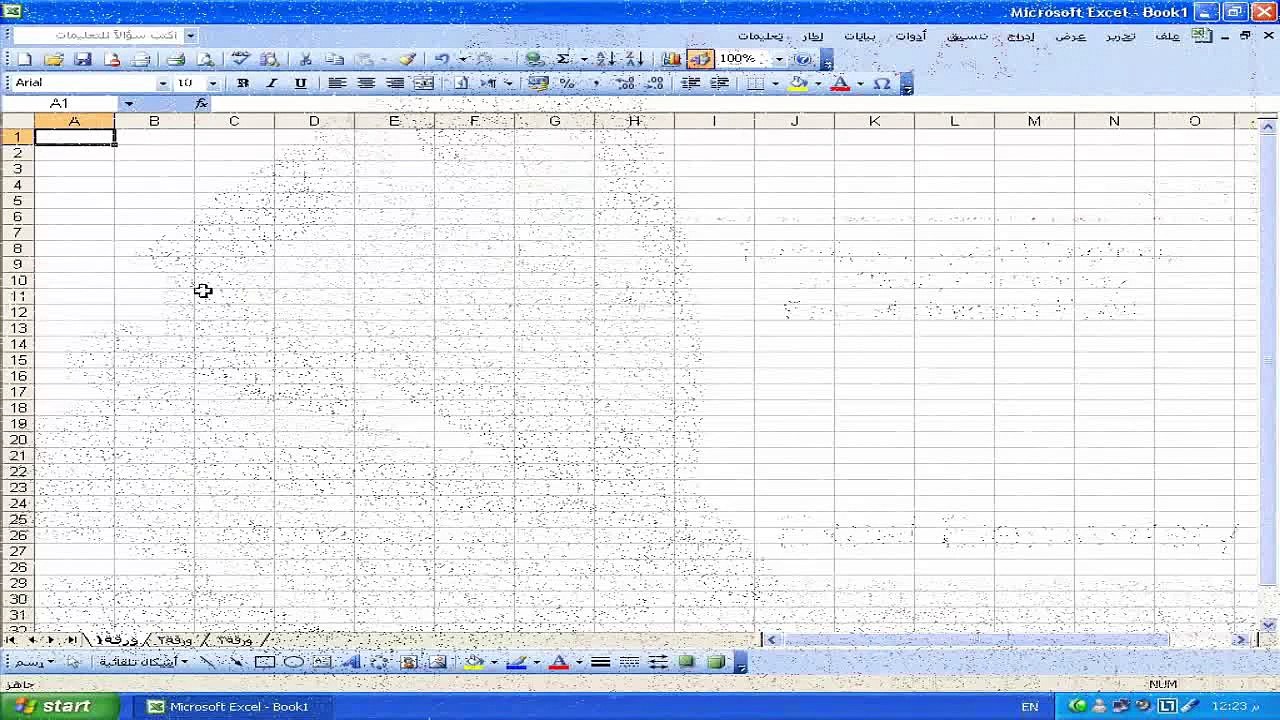Open Line Style options on drawing toolbar
This screenshot has width=1280, height=720.
(600, 662)
